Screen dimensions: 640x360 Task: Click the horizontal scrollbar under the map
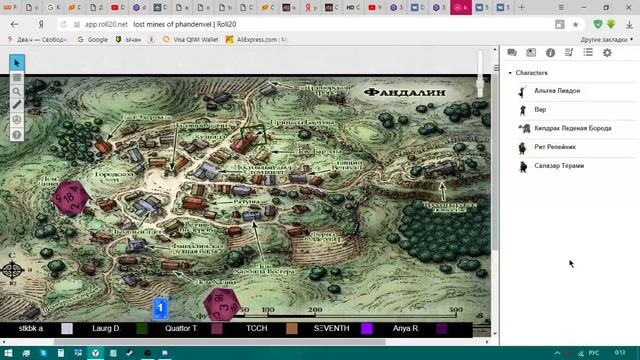pos(220,342)
